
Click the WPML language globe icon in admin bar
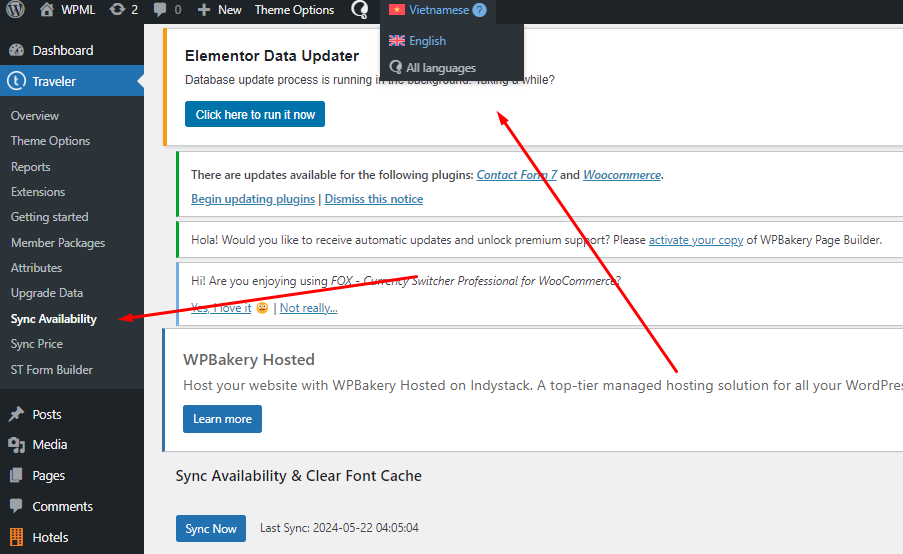pyautogui.click(x=359, y=10)
